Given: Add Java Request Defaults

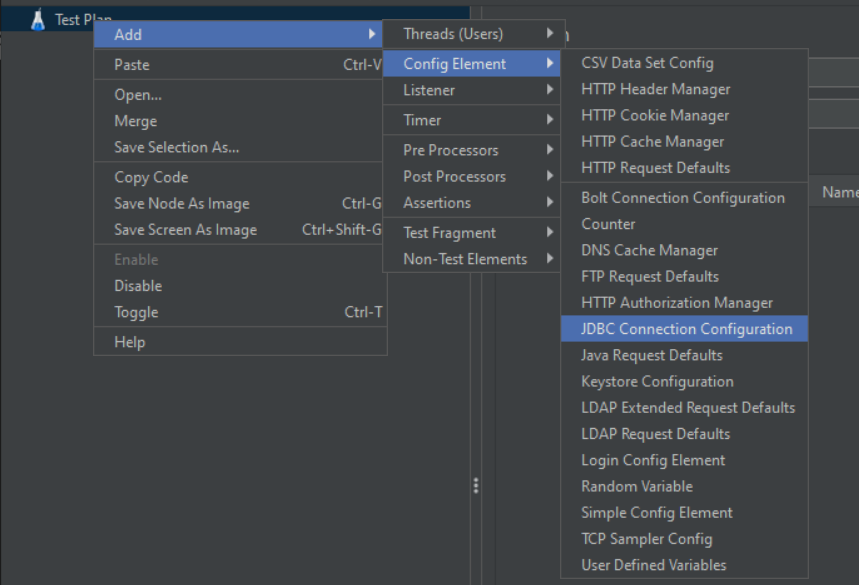Looking at the screenshot, I should pyautogui.click(x=684, y=355).
